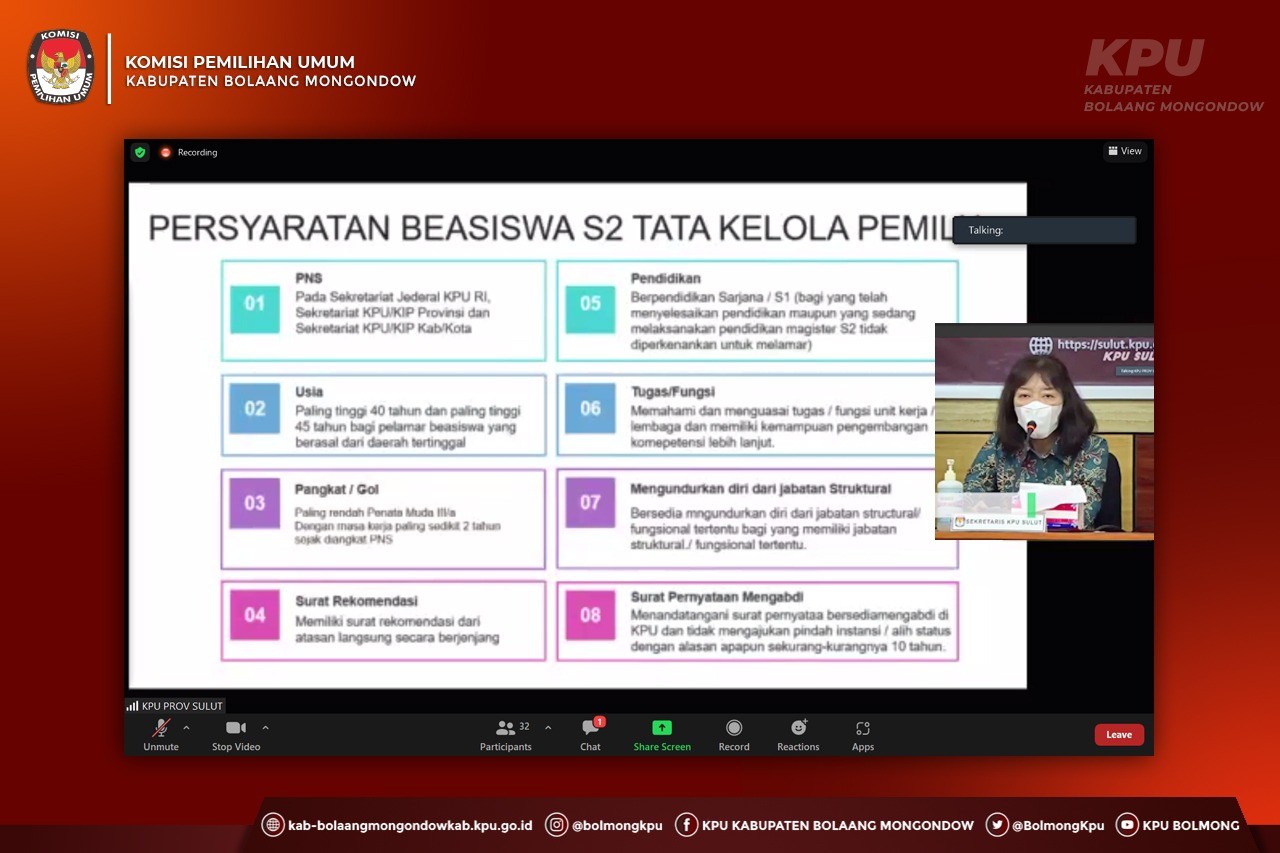Expand the arrow next to Participants
The height and width of the screenshot is (853, 1280).
548,728
